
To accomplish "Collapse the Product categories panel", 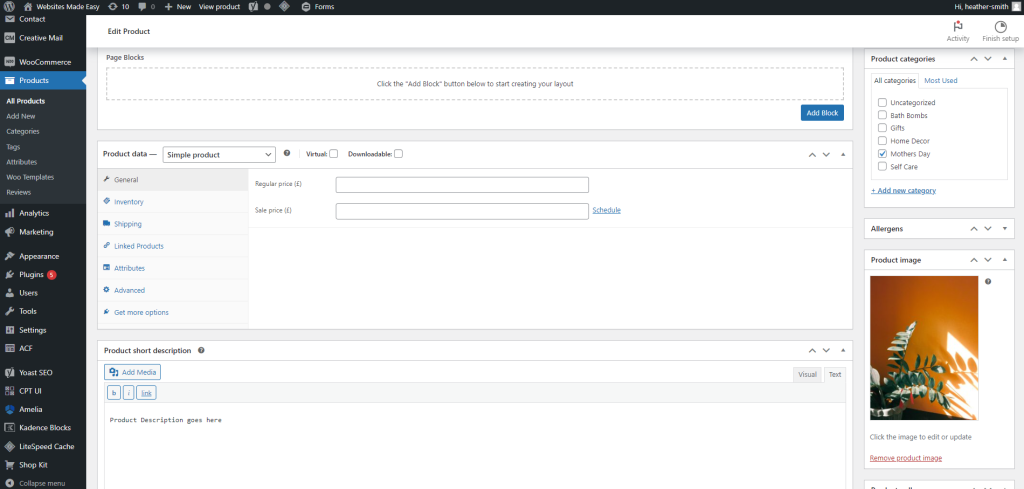I will 1005,59.
